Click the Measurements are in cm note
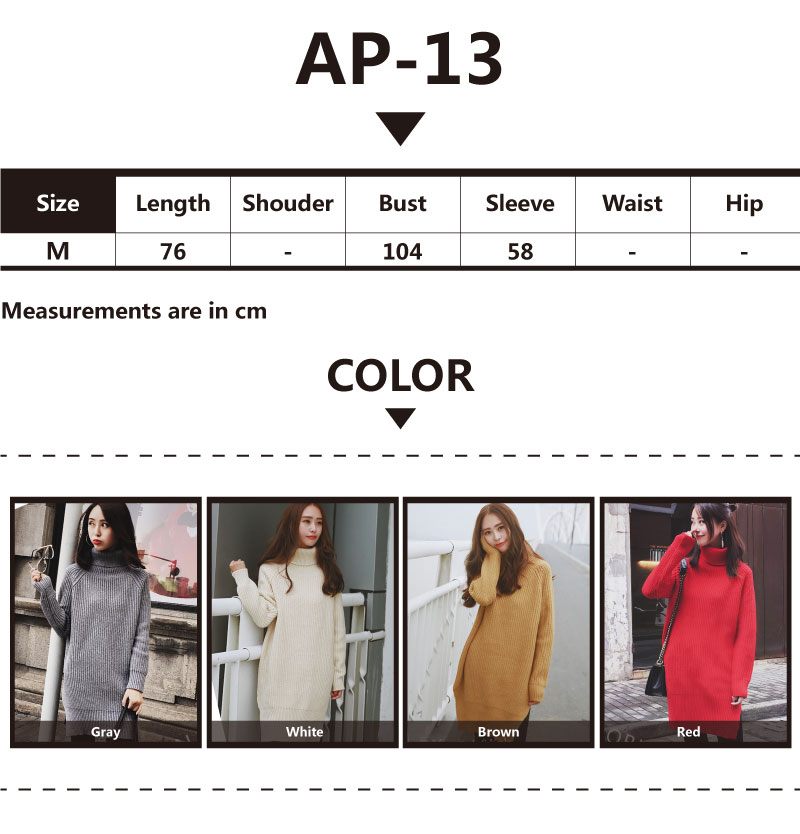The image size is (800, 834). (x=134, y=311)
